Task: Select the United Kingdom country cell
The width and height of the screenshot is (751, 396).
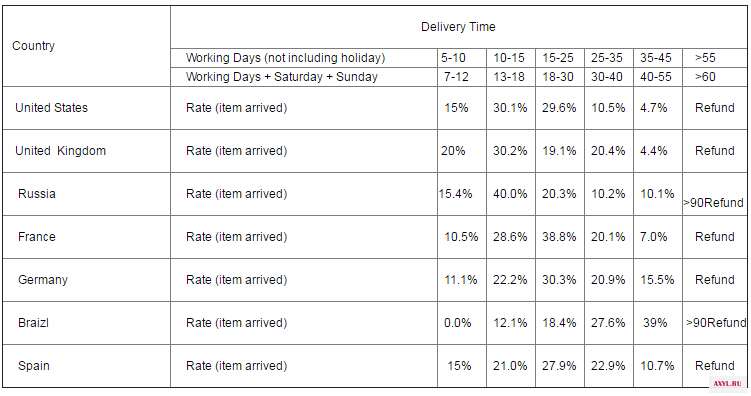Action: 86,151
